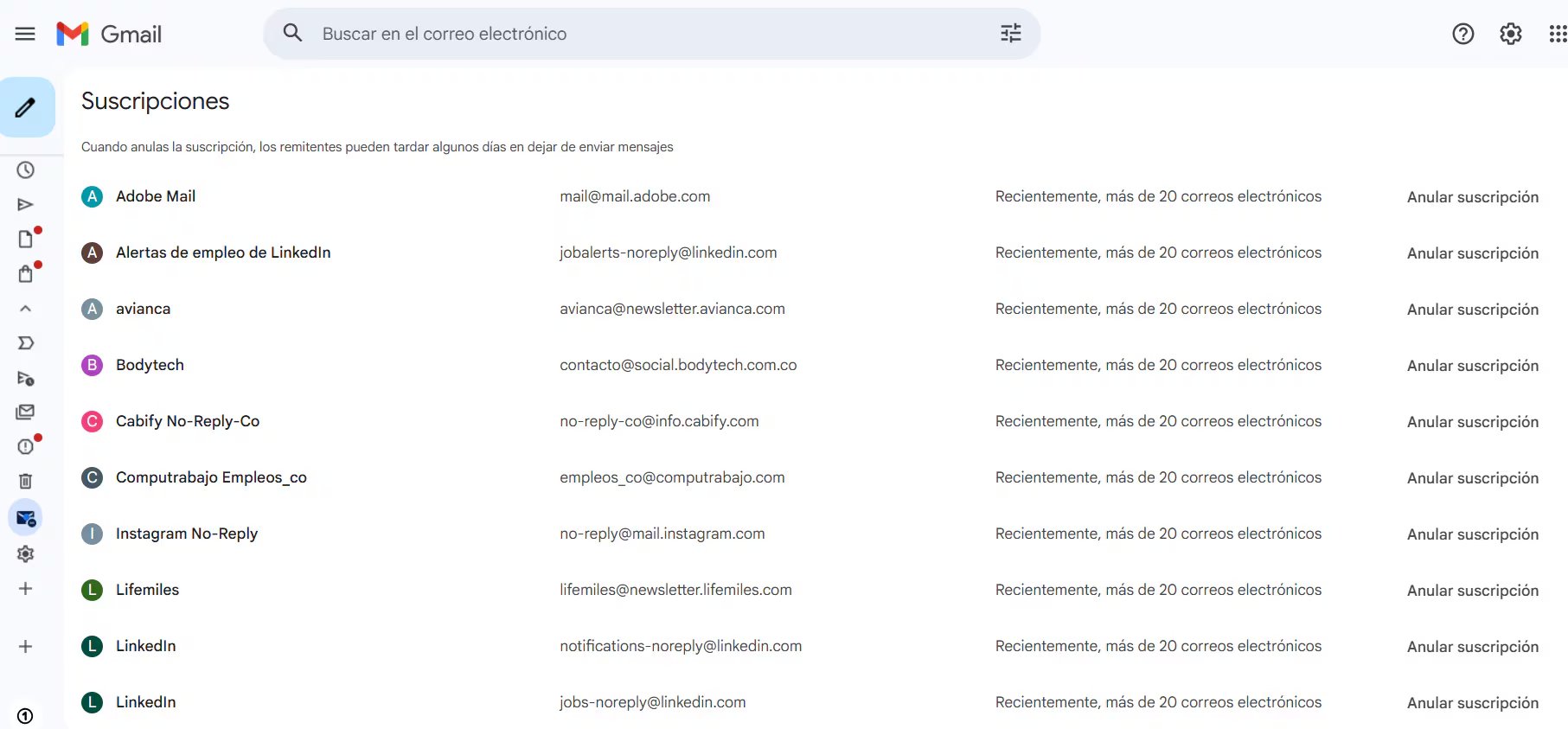The image size is (1568, 729).
Task: Click the Cabify No-Reply-Co sender name
Action: pyautogui.click(x=188, y=421)
